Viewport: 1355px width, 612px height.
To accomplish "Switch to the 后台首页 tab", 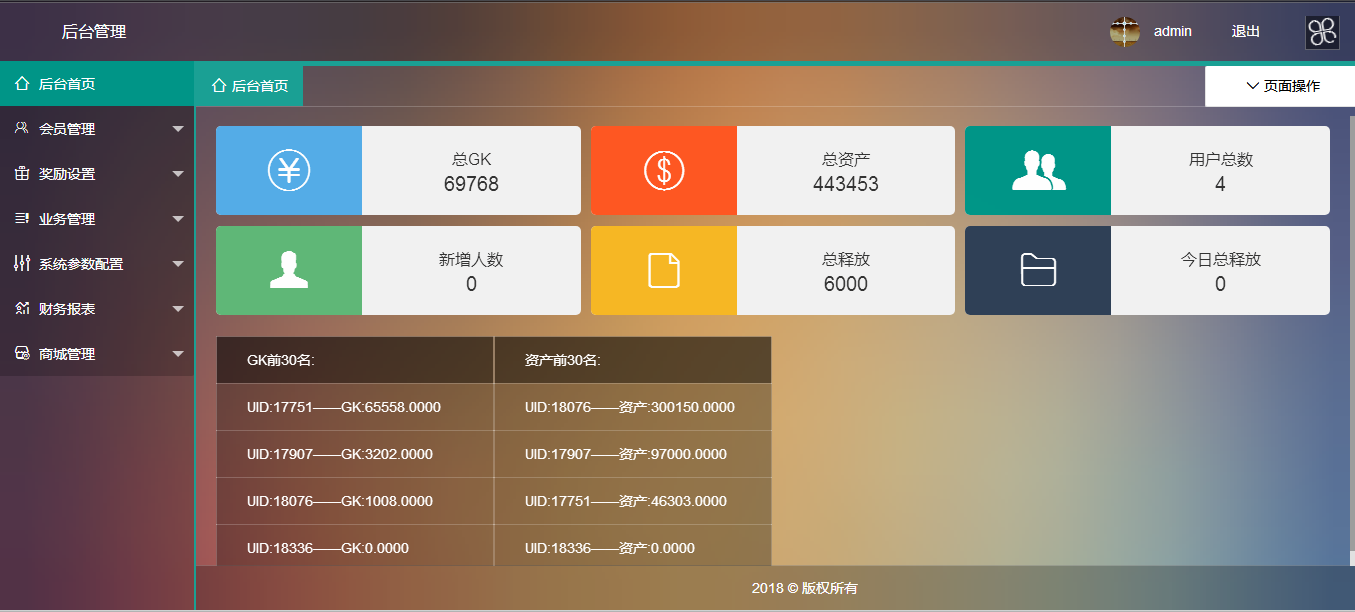I will pyautogui.click(x=250, y=86).
